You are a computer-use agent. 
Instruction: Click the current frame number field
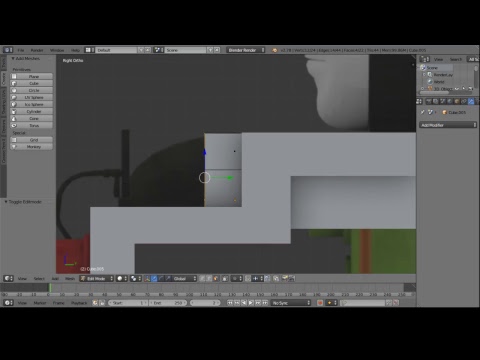(x=205, y=303)
